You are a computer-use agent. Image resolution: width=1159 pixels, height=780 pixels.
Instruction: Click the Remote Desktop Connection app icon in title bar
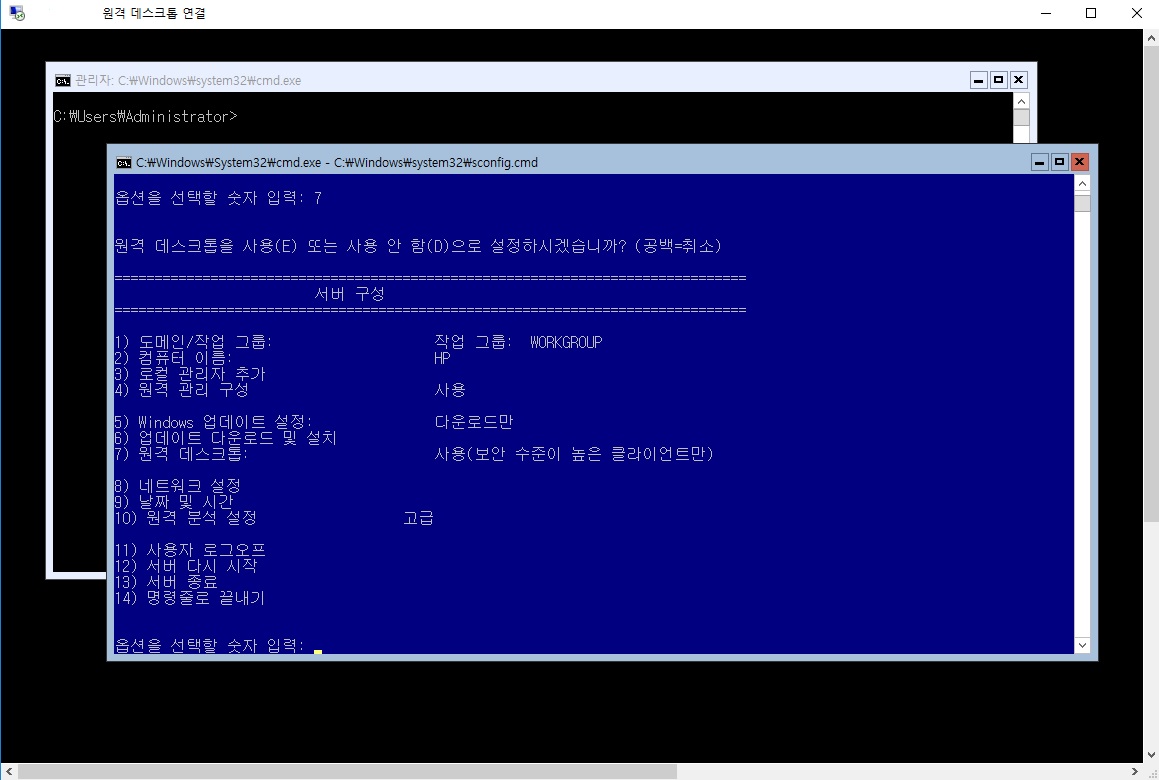(x=17, y=13)
